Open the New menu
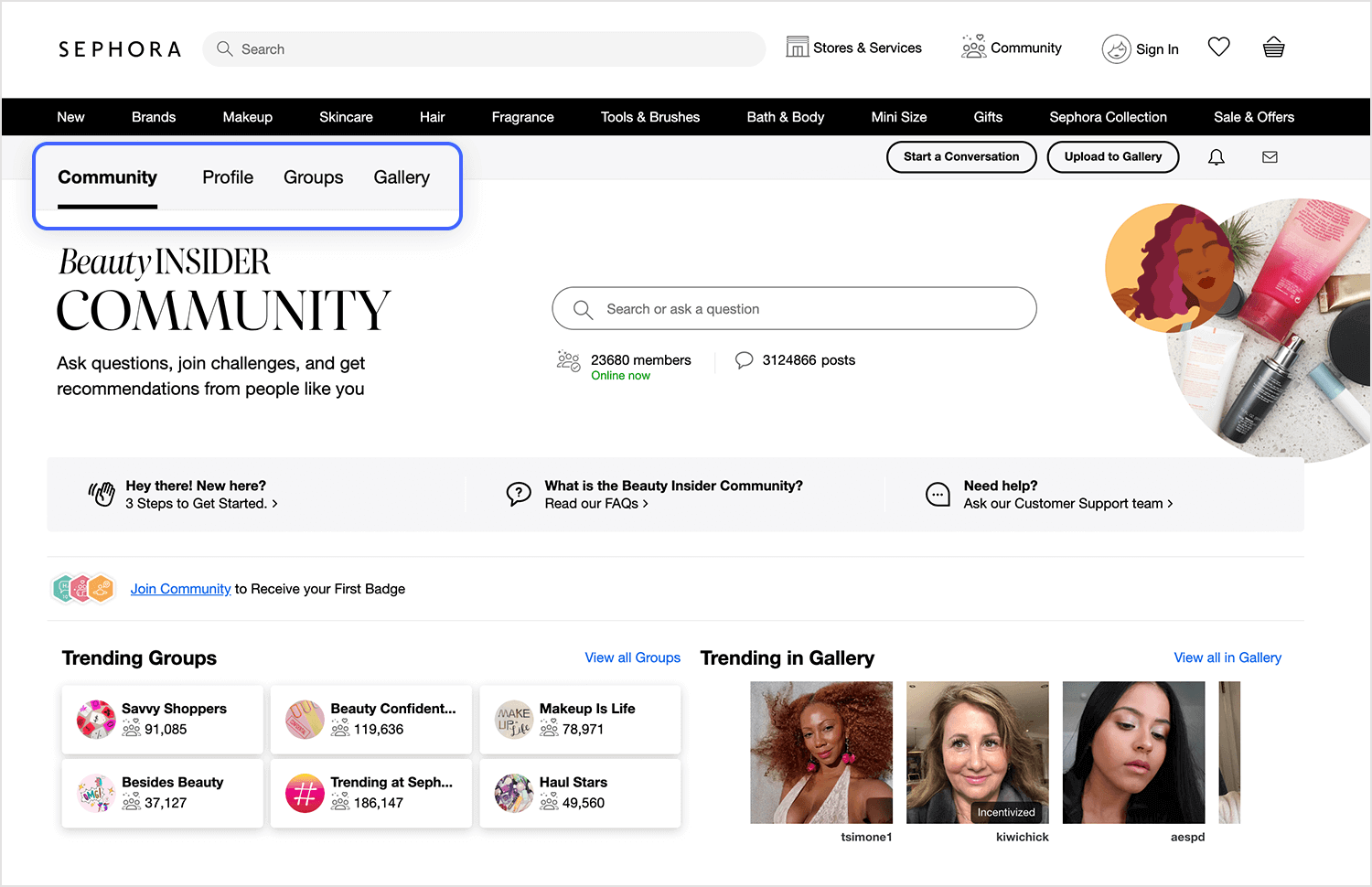This screenshot has height=887, width=1372. (x=70, y=117)
